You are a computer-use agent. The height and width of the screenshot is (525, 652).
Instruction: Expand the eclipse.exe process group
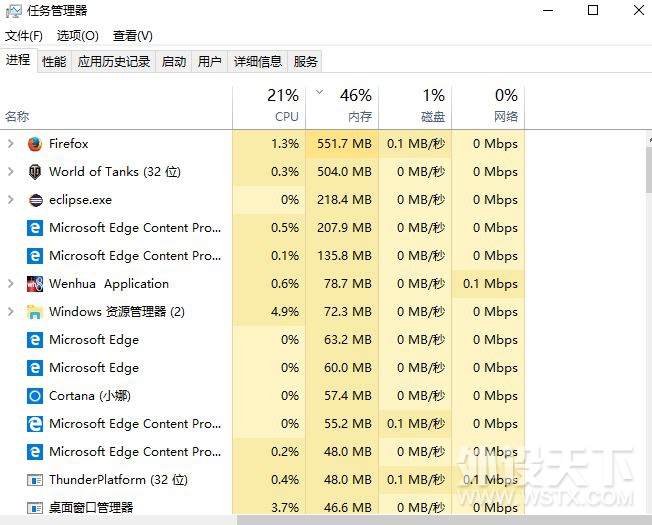11,200
